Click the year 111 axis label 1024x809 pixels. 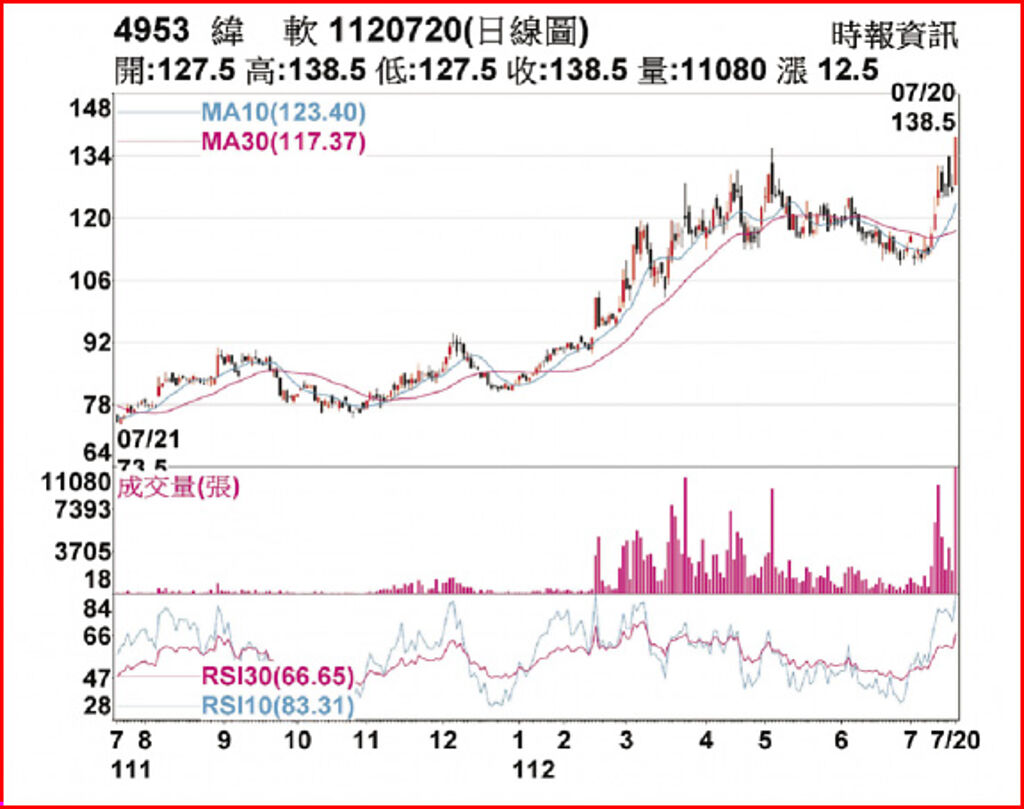click(x=131, y=769)
